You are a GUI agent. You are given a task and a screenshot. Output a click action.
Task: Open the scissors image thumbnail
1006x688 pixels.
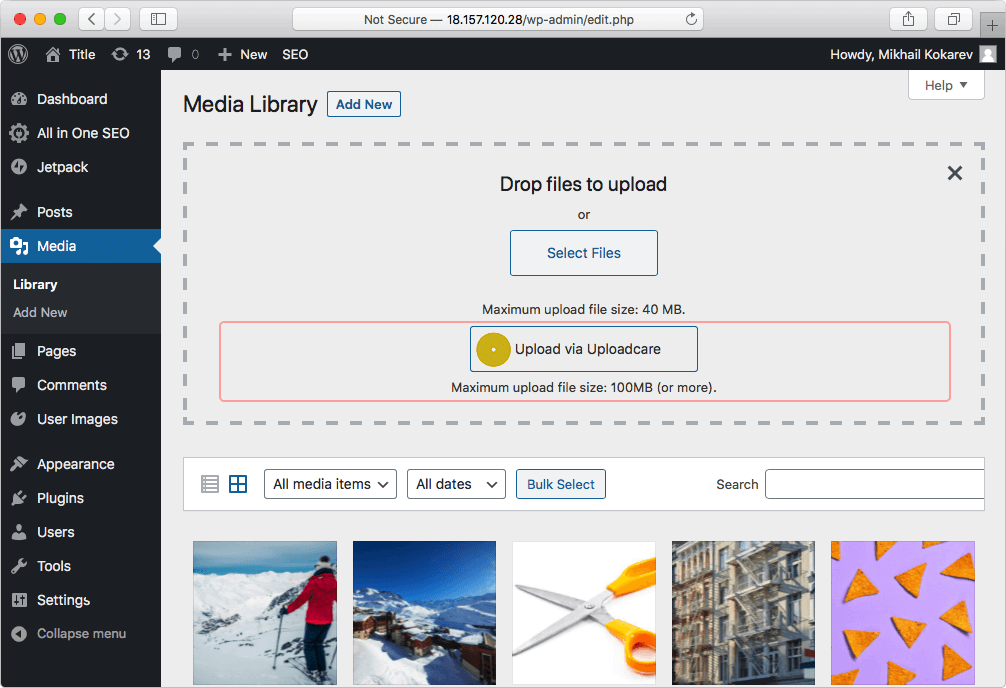[583, 612]
